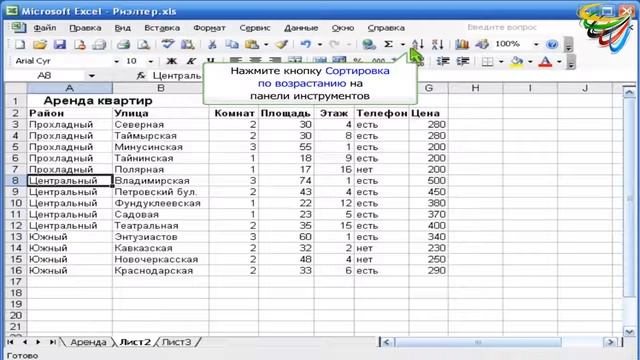Show the Drawing toolbar icon
This screenshot has height=360, width=640.
482,44
